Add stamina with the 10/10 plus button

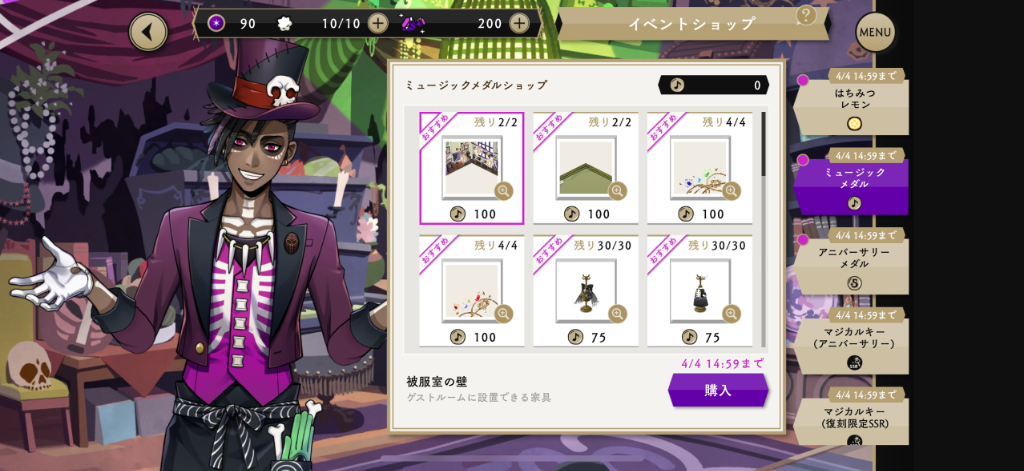377,24
